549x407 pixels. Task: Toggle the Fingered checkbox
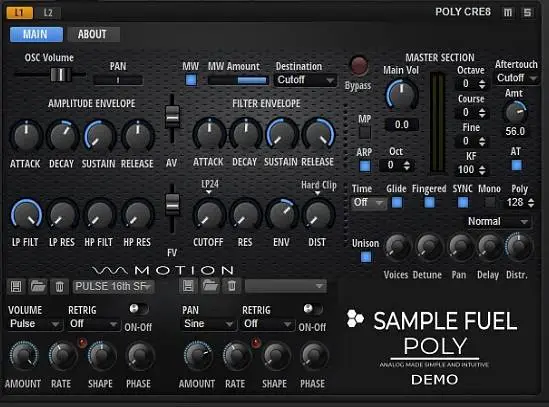pos(430,202)
